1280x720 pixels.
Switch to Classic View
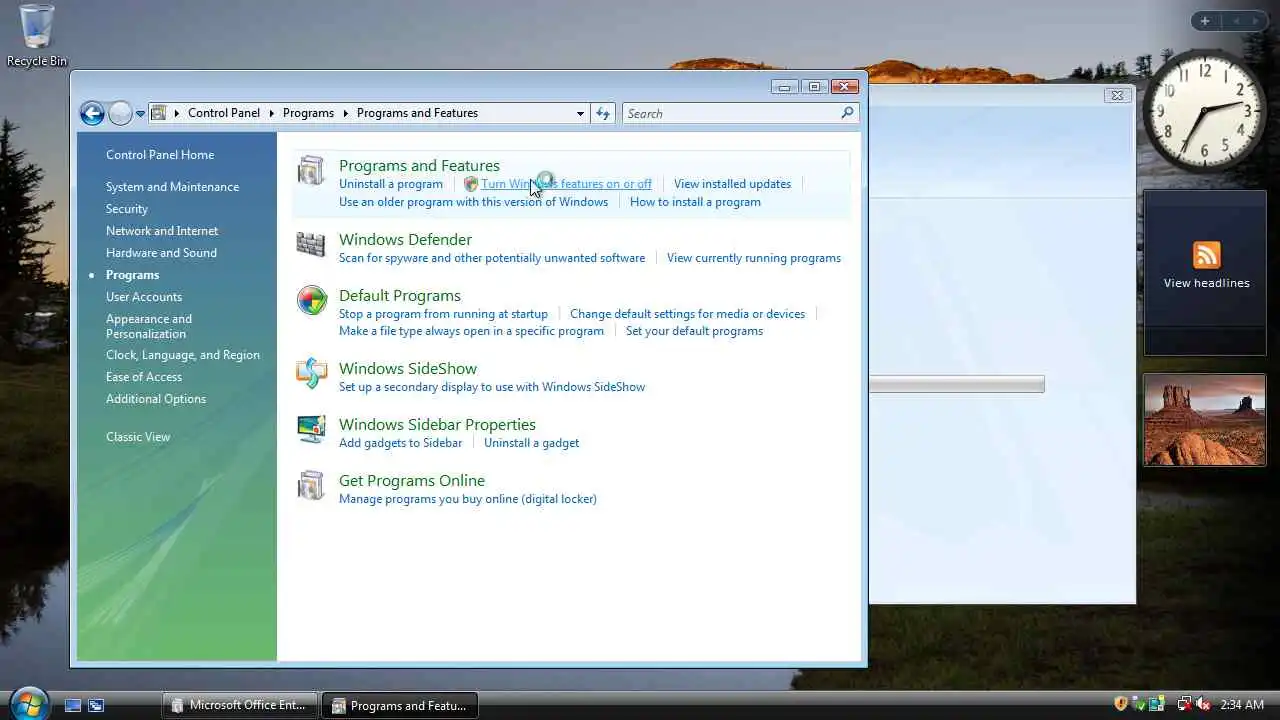click(138, 437)
